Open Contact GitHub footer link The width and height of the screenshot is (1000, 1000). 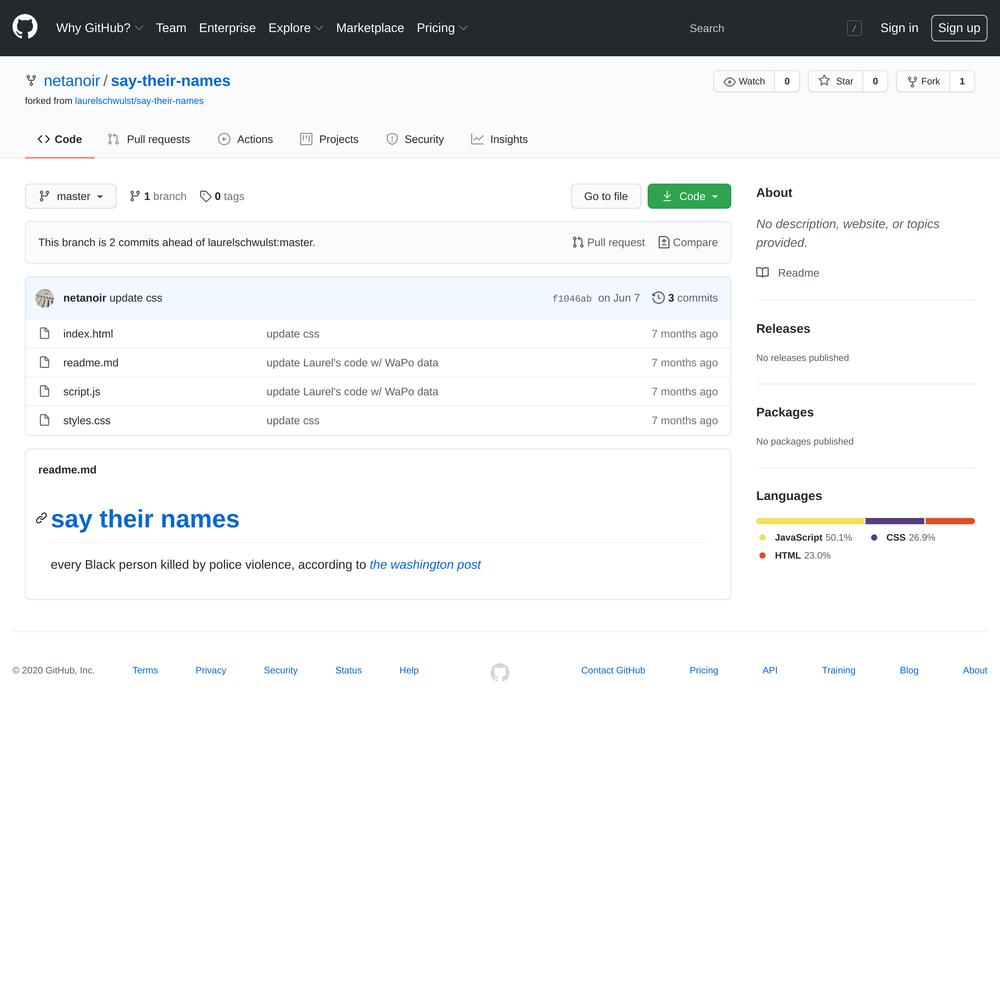(613, 670)
